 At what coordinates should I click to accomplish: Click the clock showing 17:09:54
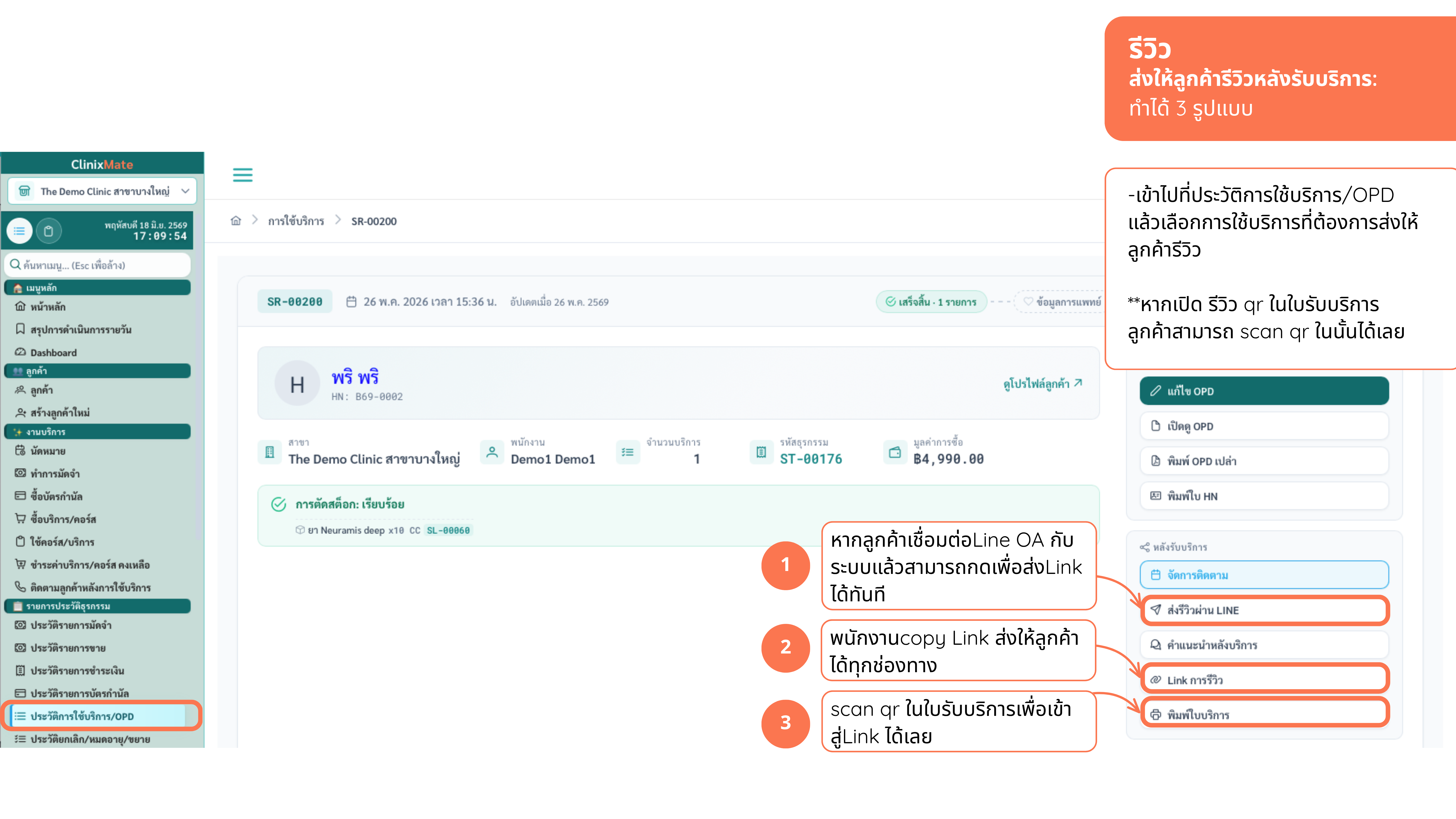tap(160, 236)
